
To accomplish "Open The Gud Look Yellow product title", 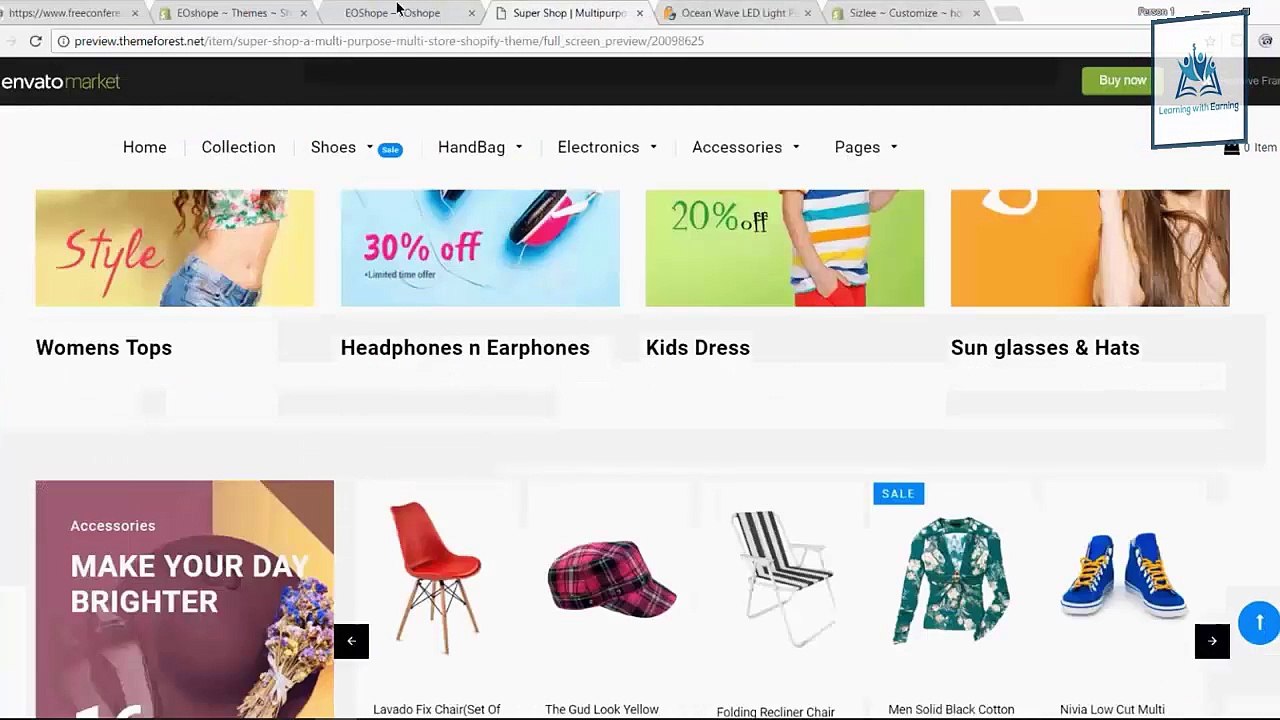I will (x=602, y=710).
